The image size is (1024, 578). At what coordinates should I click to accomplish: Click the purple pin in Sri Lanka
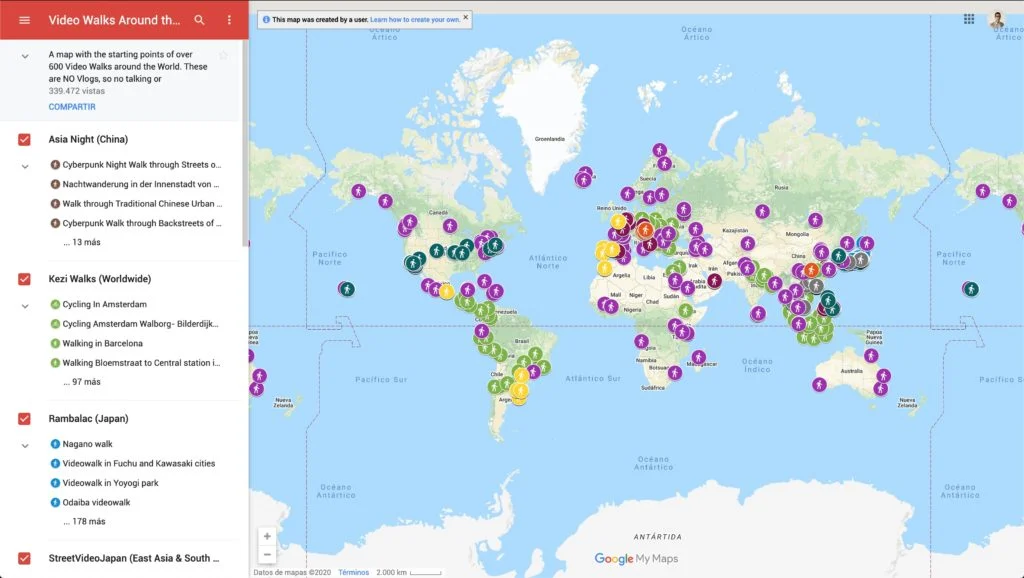758,313
